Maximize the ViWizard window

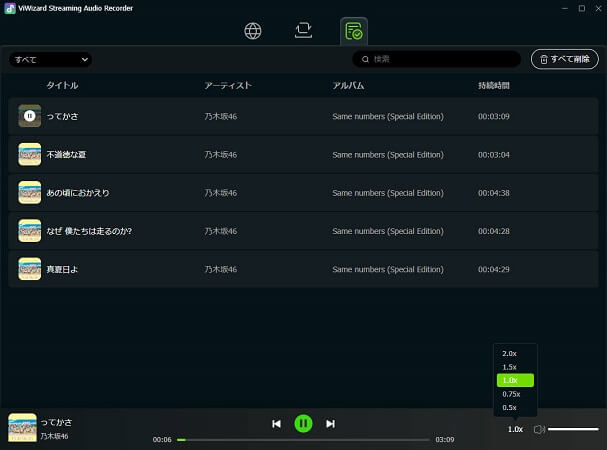581,8
